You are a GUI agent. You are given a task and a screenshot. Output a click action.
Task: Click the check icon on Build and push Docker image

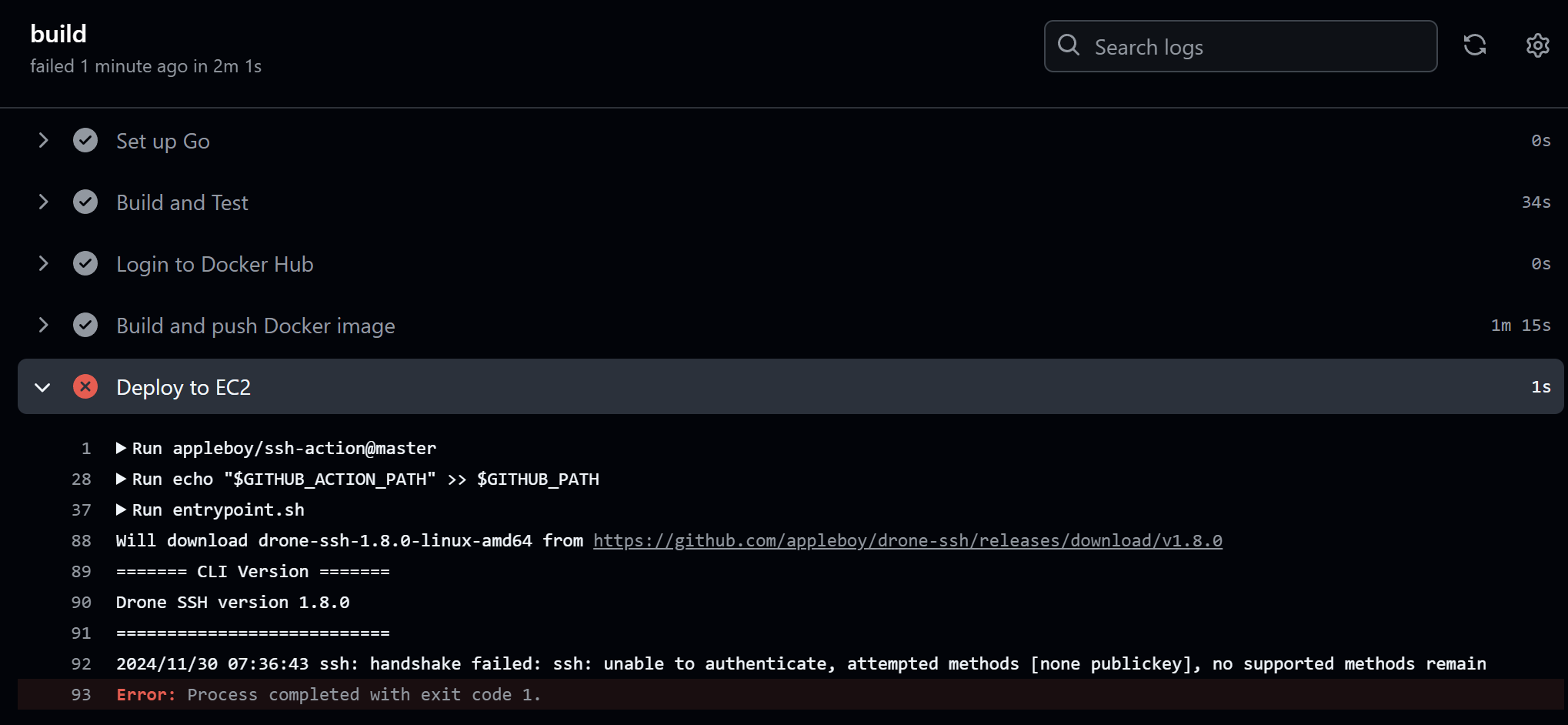[x=85, y=325]
